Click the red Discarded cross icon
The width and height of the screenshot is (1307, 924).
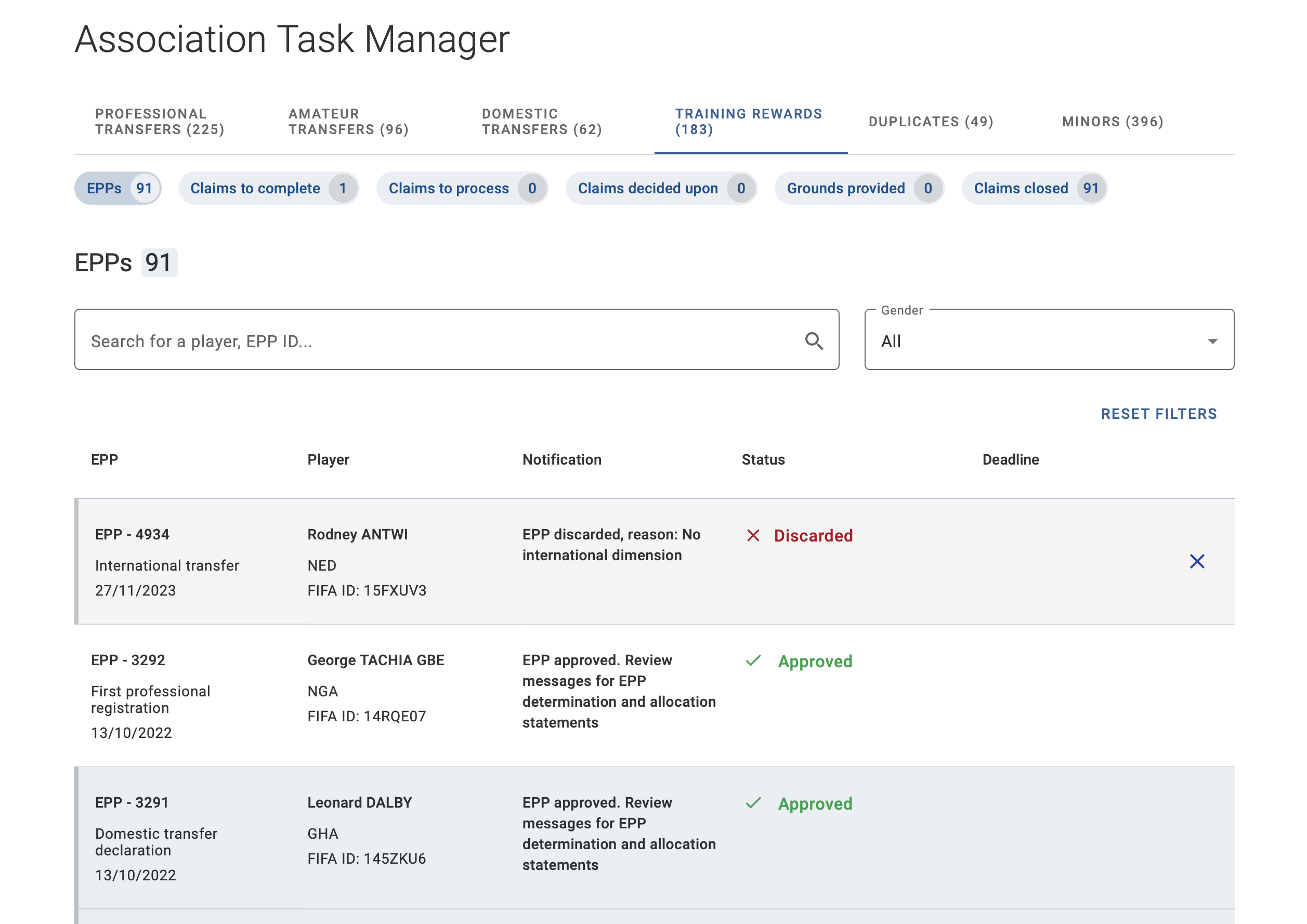point(753,535)
